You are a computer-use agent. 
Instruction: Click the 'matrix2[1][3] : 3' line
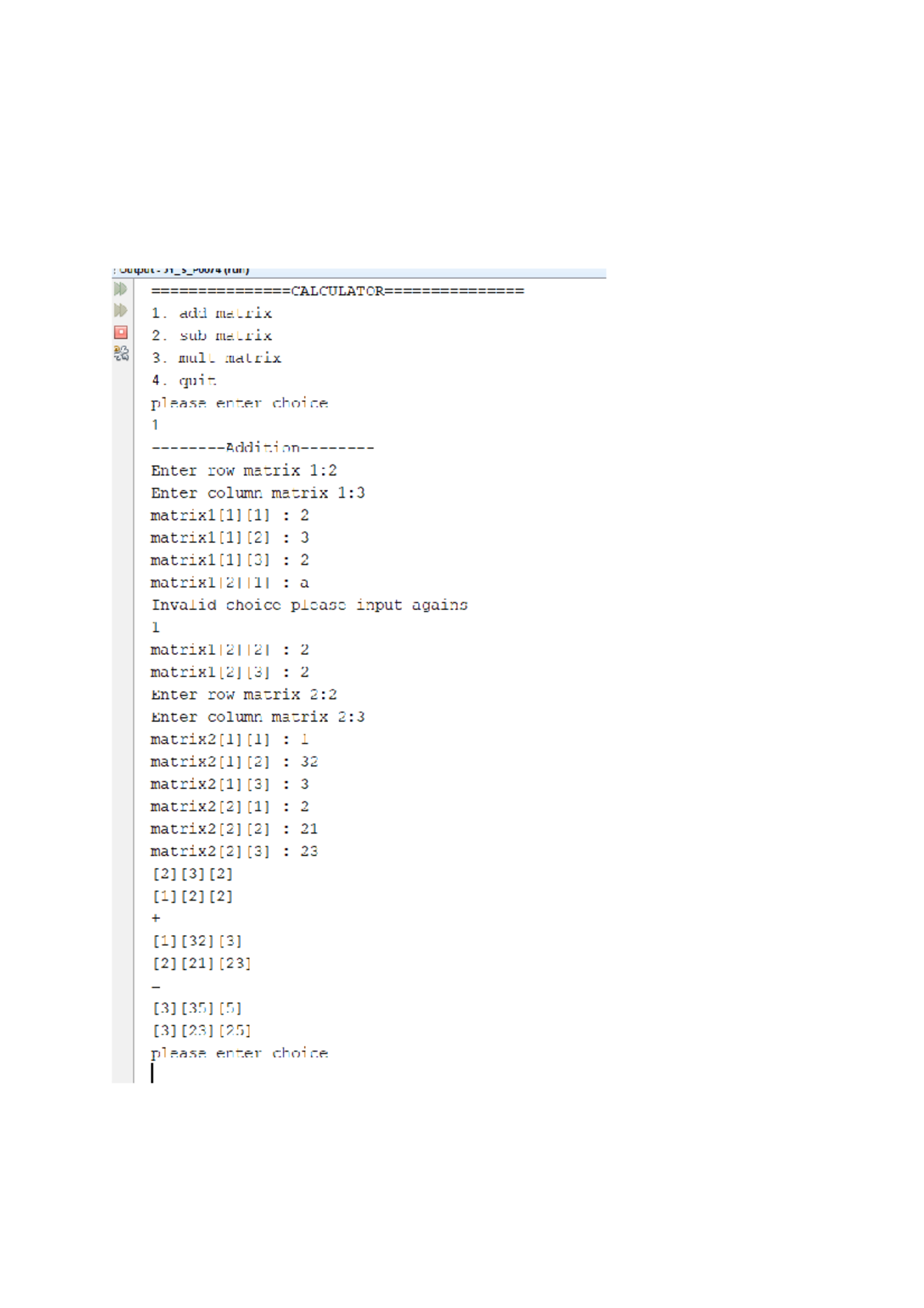[229, 784]
